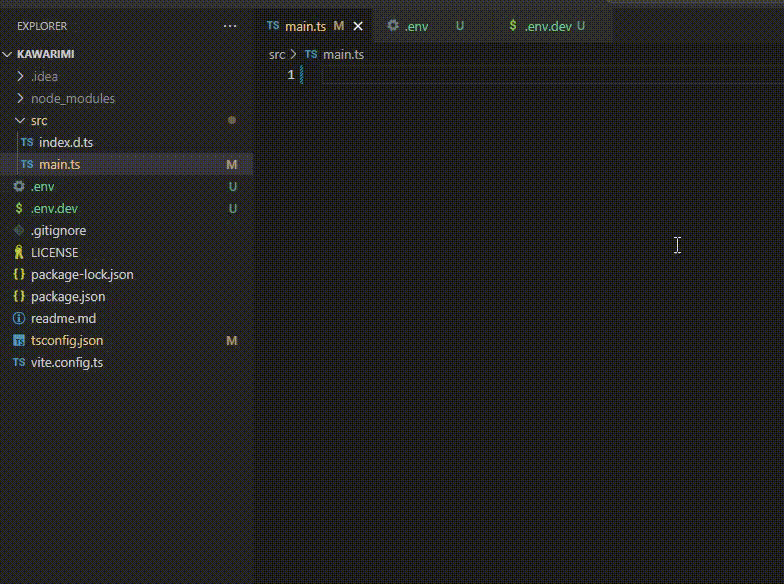Click the license ribbon icon beside LICENSE

19,252
